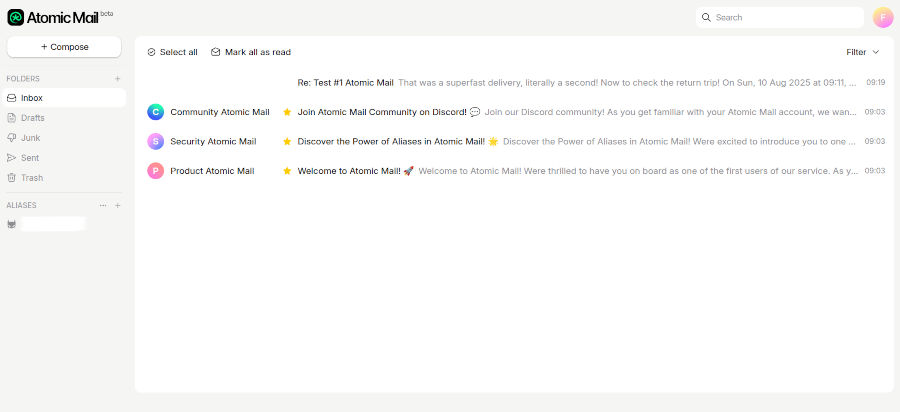This screenshot has height=412, width=900.
Task: Open the Inbox folder
Action: click(x=64, y=98)
